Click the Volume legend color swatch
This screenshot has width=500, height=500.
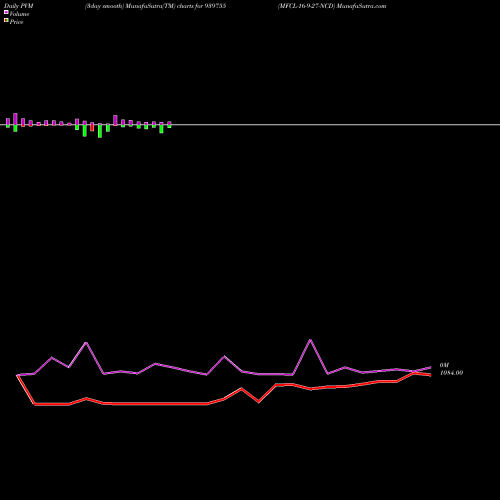click(x=6, y=12)
